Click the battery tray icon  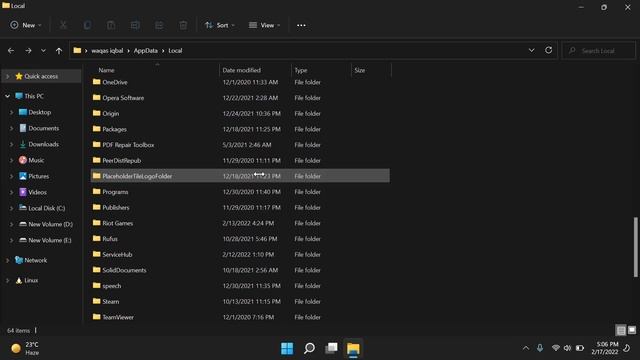pyautogui.click(x=580, y=348)
